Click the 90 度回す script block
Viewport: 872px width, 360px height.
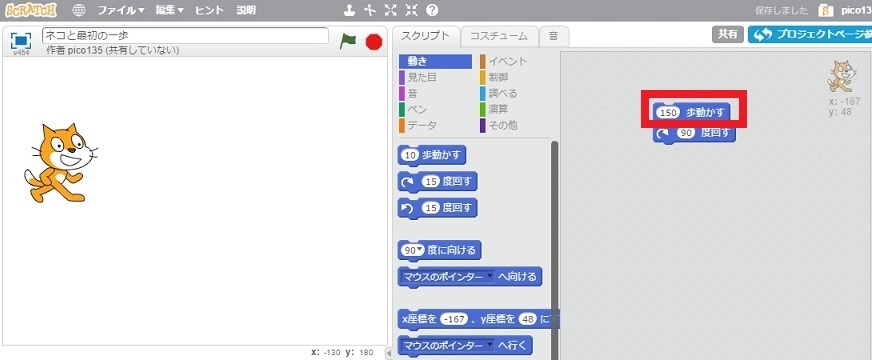(695, 134)
